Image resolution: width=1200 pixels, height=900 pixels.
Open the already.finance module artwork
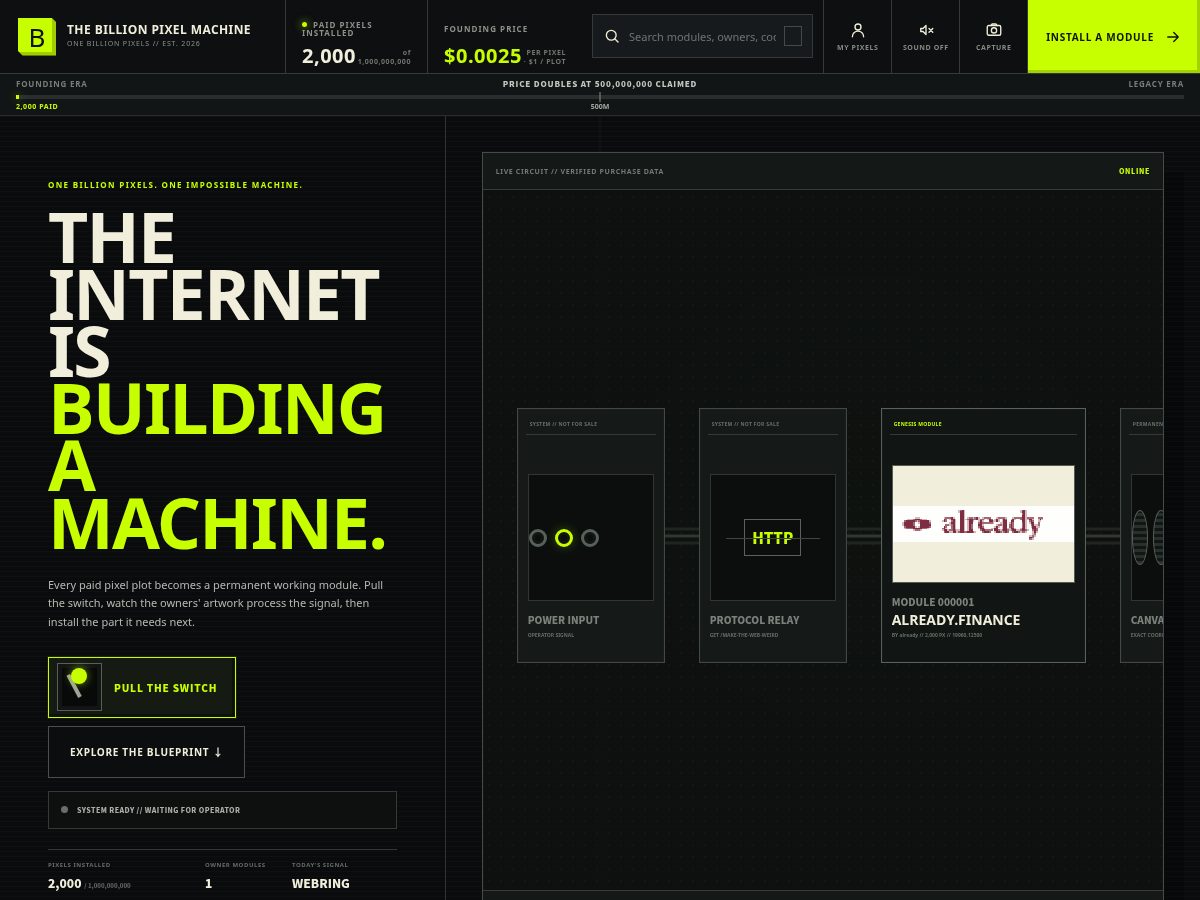click(983, 524)
